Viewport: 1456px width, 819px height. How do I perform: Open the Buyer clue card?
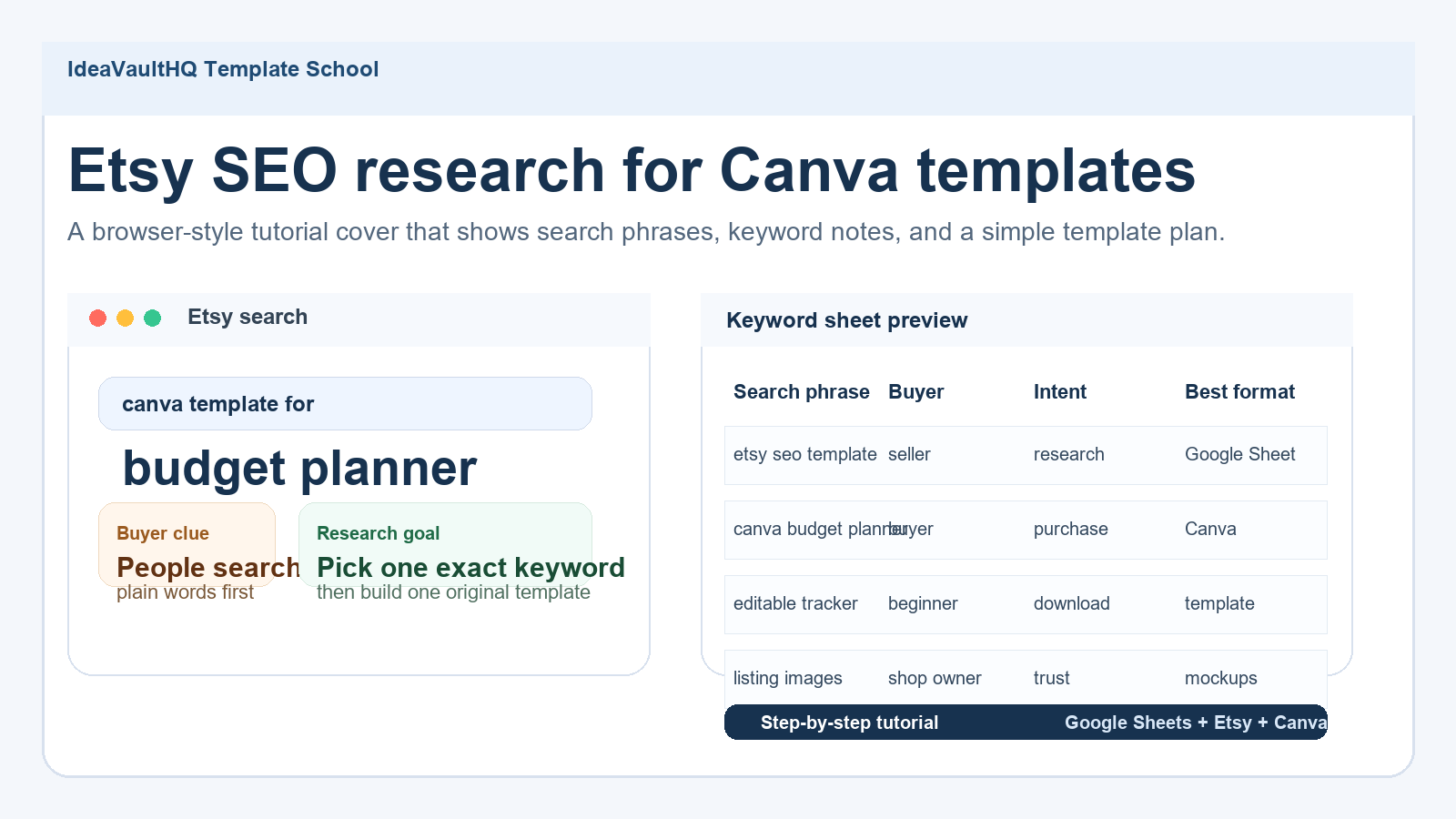coord(187,544)
